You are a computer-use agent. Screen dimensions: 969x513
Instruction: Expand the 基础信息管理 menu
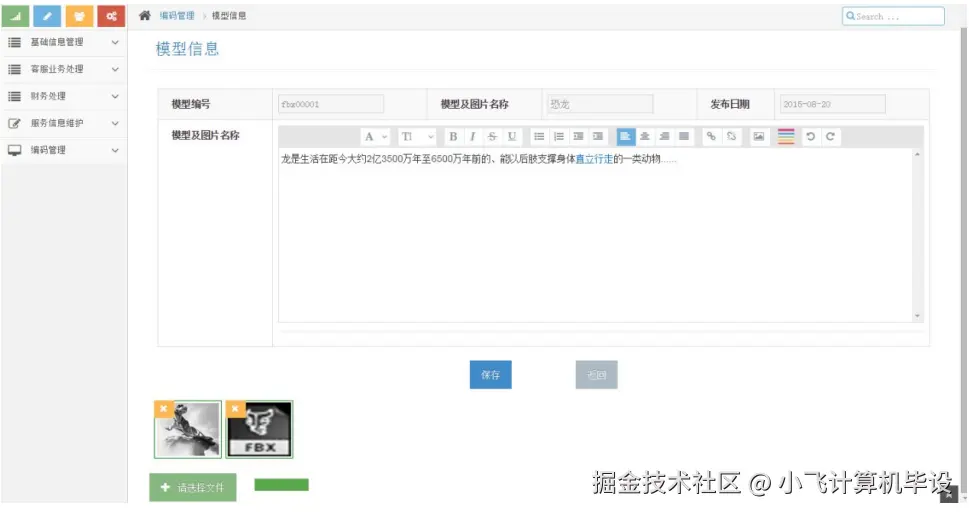coord(64,42)
